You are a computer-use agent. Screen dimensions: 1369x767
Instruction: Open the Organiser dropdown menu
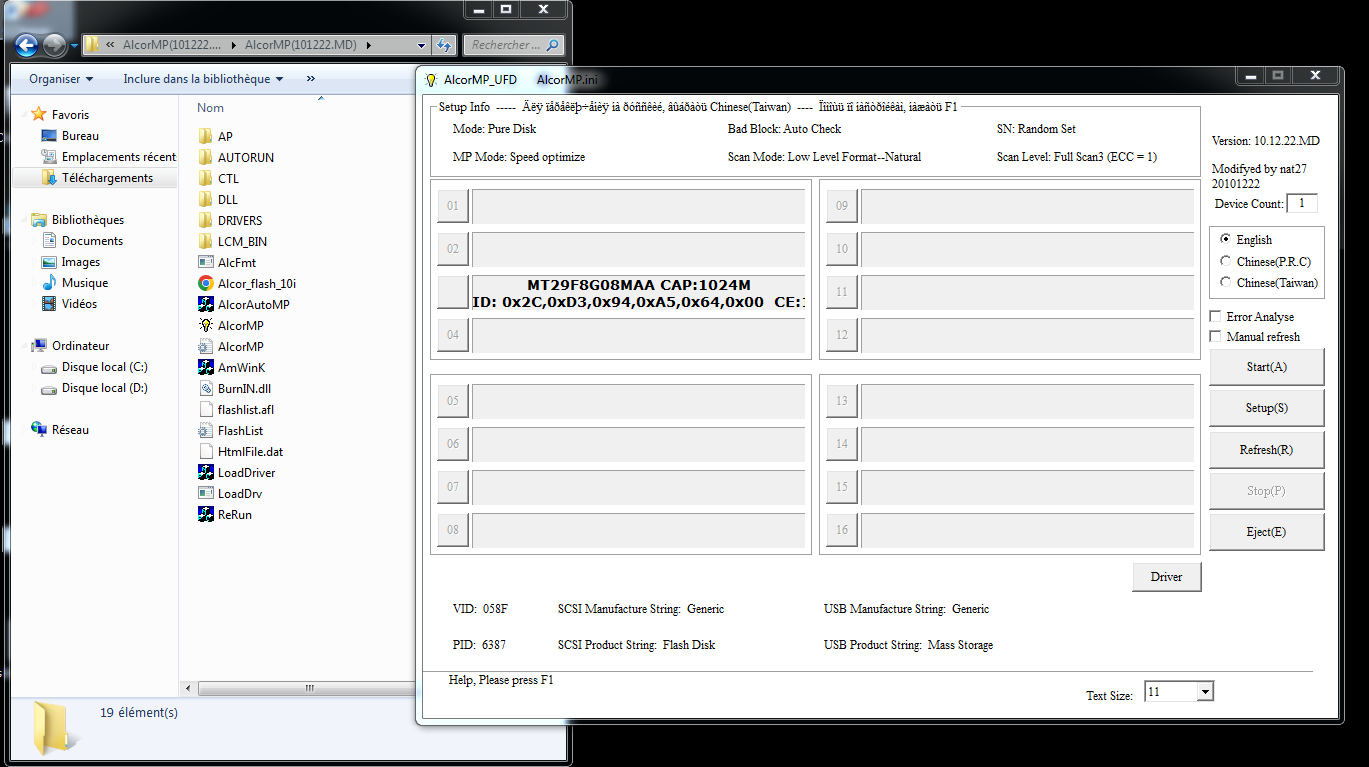(61, 79)
